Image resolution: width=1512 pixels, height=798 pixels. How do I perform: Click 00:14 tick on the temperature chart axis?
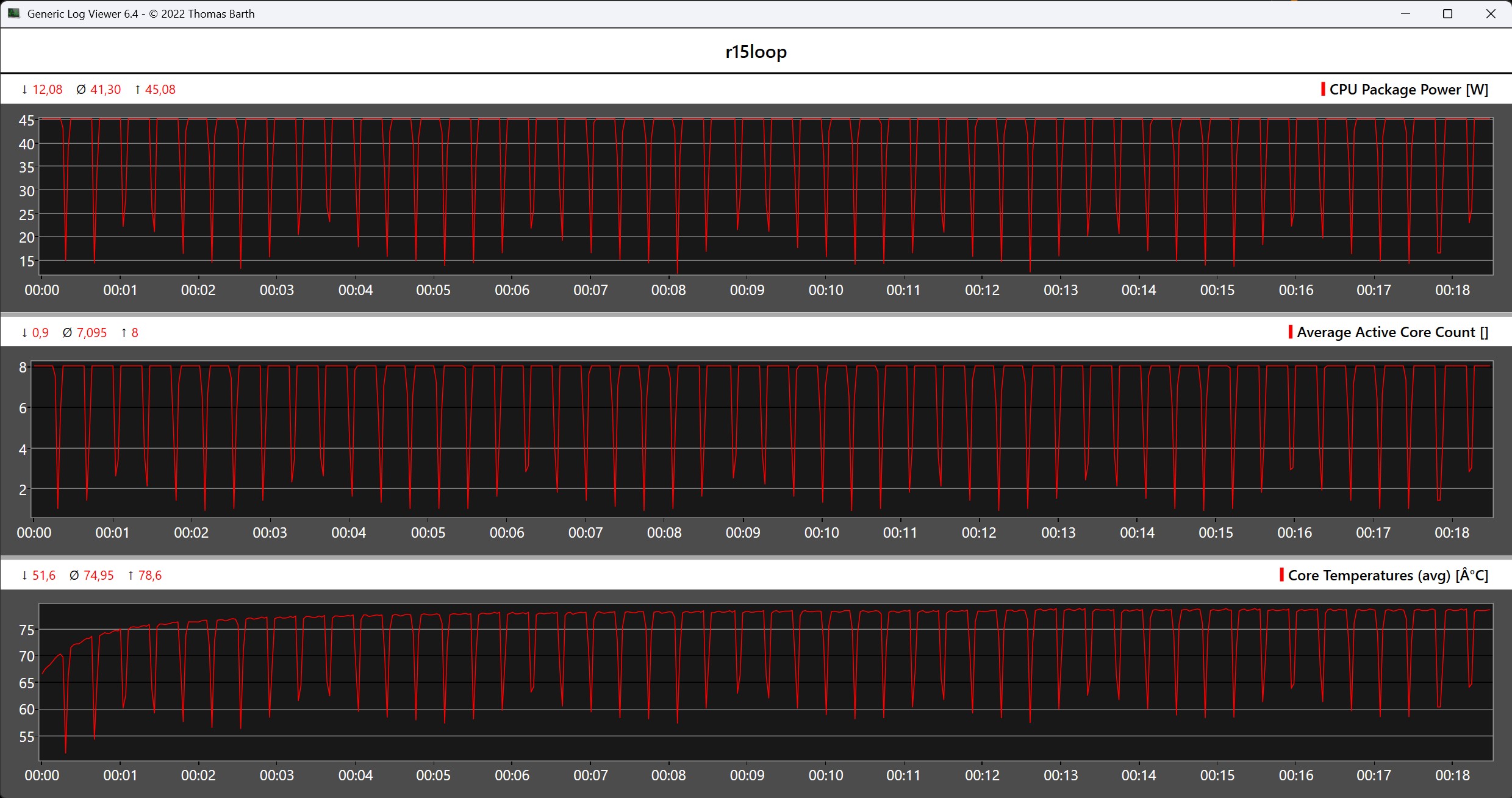tap(1139, 775)
